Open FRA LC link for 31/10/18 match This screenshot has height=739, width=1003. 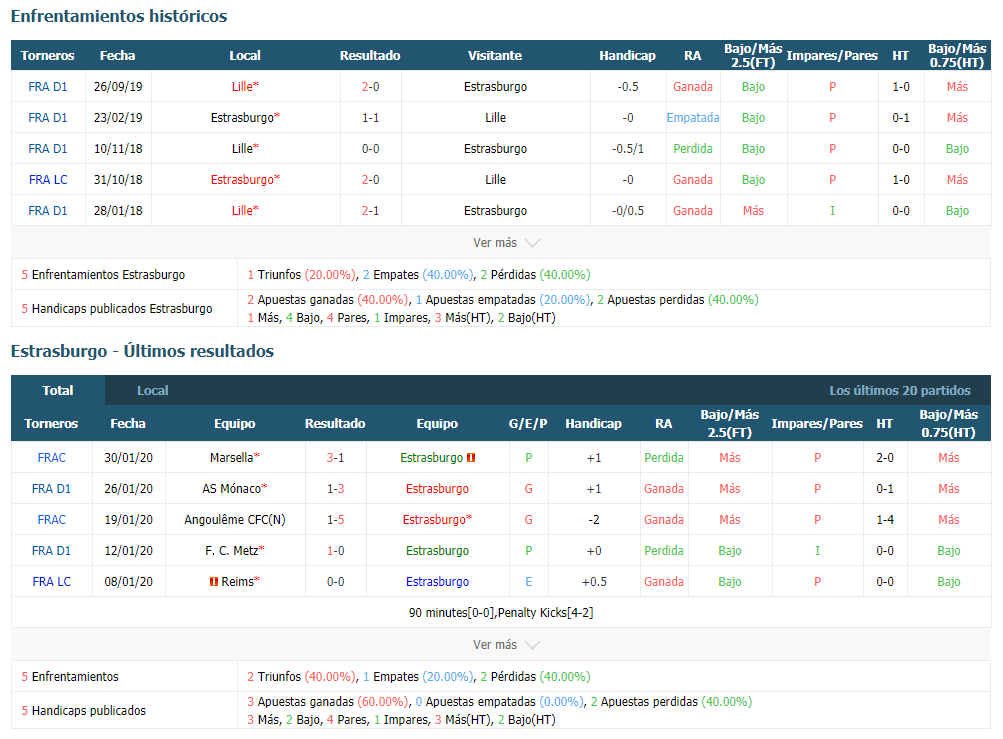click(48, 180)
